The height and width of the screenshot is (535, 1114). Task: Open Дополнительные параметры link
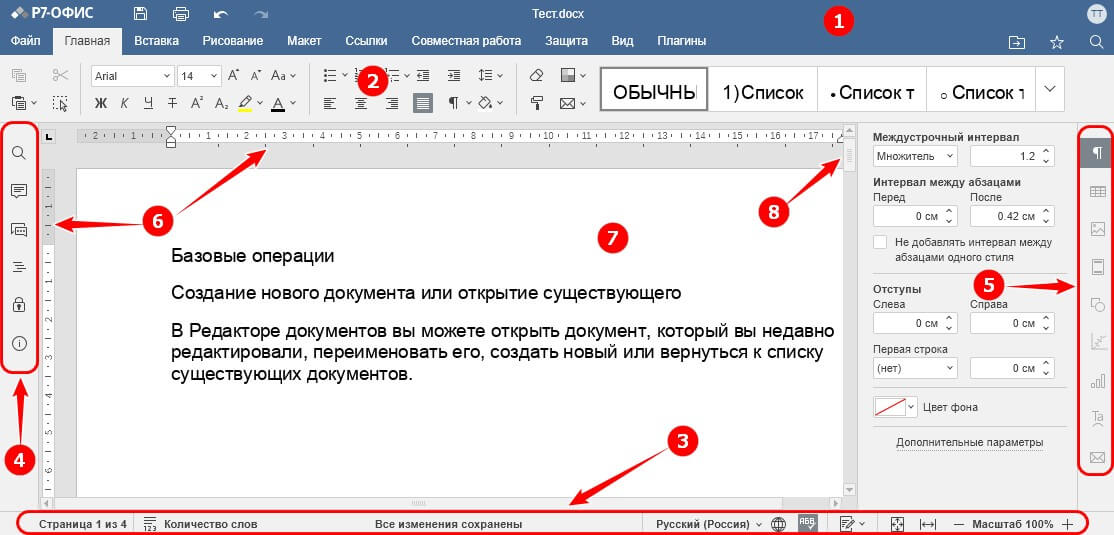pyautogui.click(x=969, y=443)
